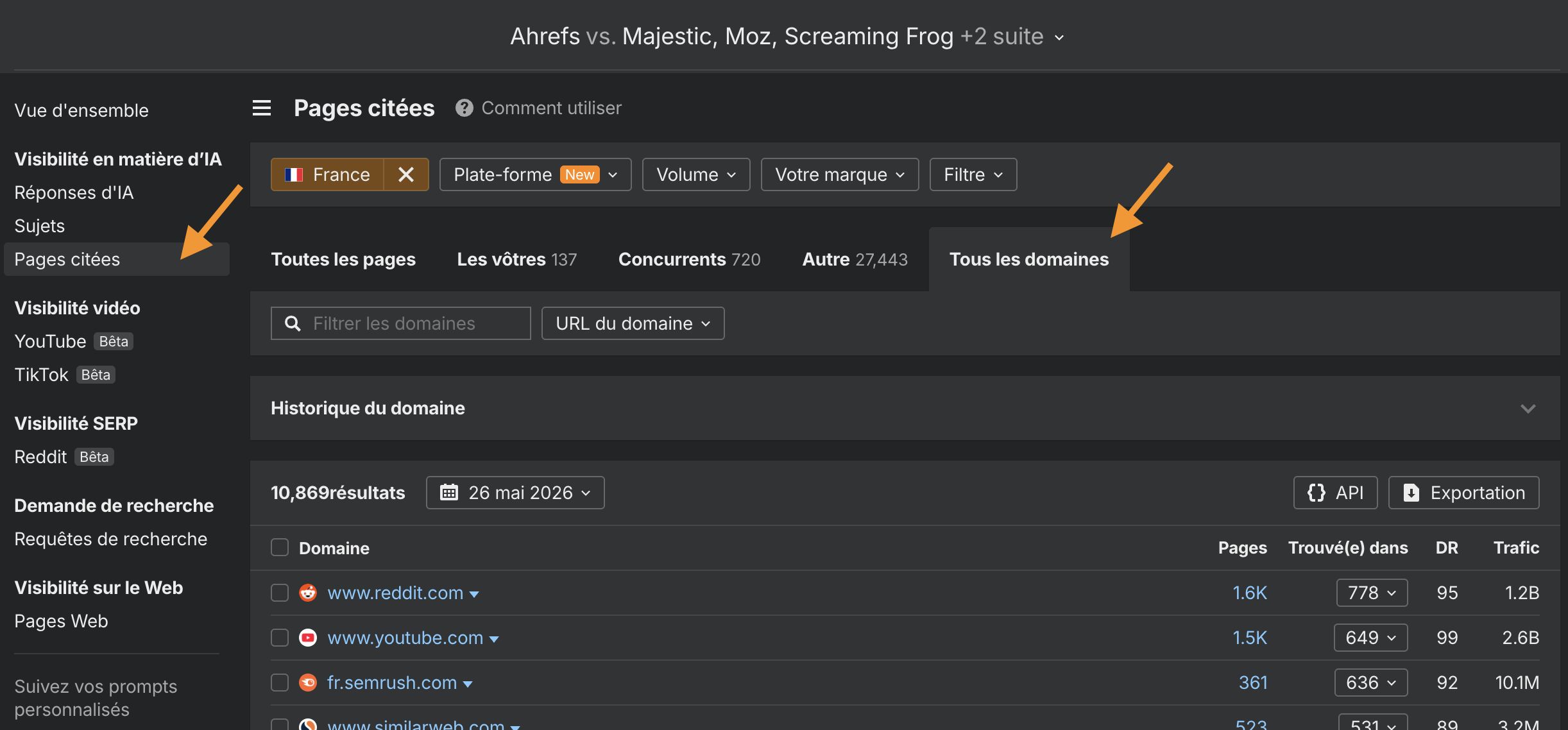This screenshot has height=730, width=1568.
Task: Switch to Toutes les pages tab
Action: pos(343,259)
